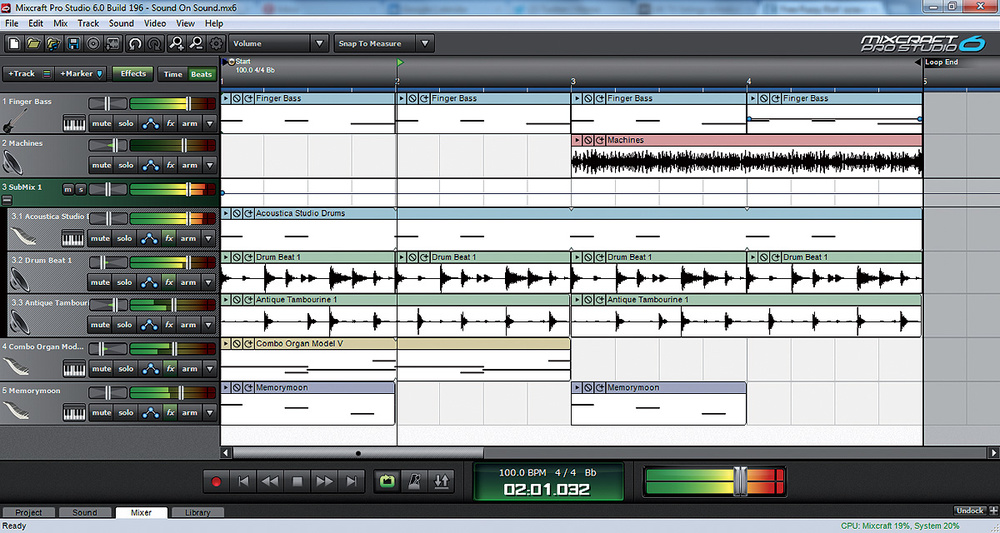Viewport: 1000px width, 533px height.
Task: Arm the Finger Bass track
Action: [x=189, y=124]
